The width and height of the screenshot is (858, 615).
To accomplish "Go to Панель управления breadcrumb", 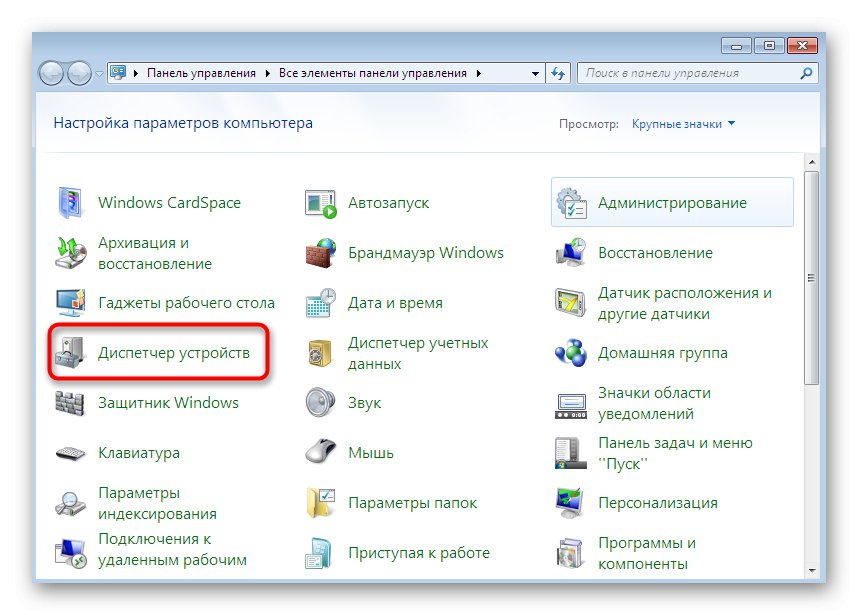I will pyautogui.click(x=201, y=73).
